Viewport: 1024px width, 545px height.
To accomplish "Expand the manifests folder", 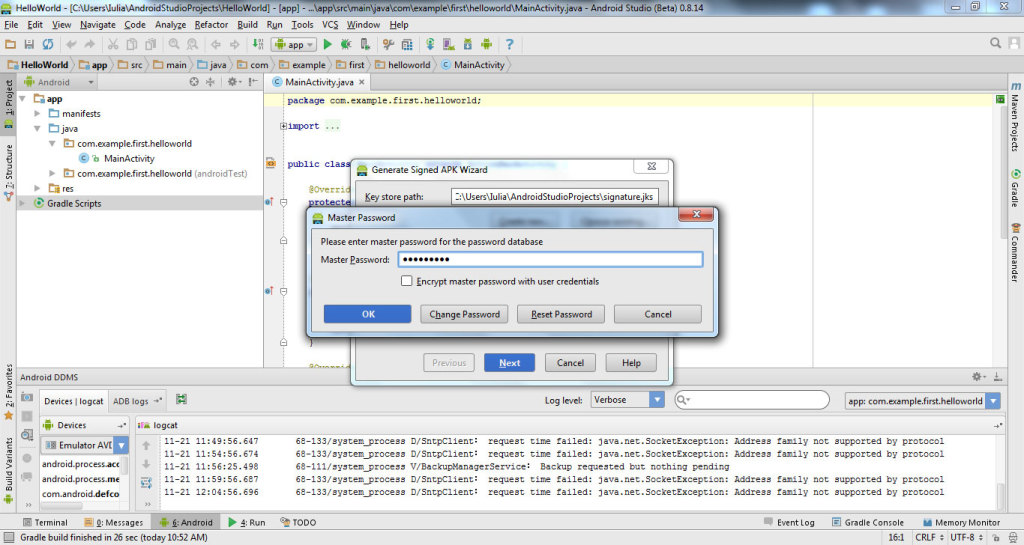I will (x=37, y=114).
